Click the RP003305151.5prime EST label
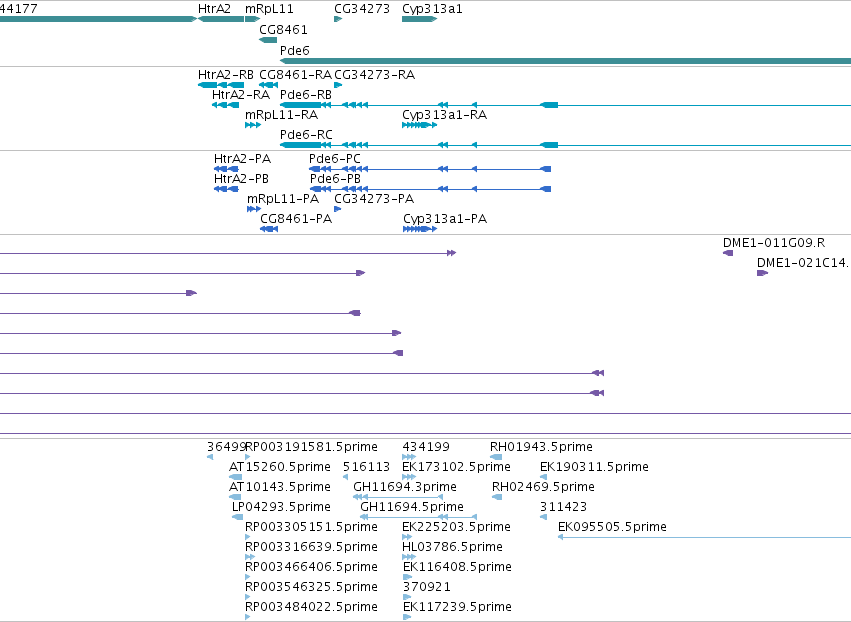The image size is (851, 622). [312, 527]
